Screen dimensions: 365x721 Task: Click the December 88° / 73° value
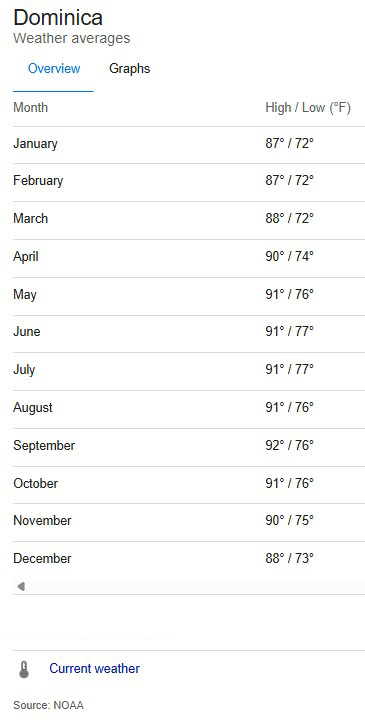point(290,559)
